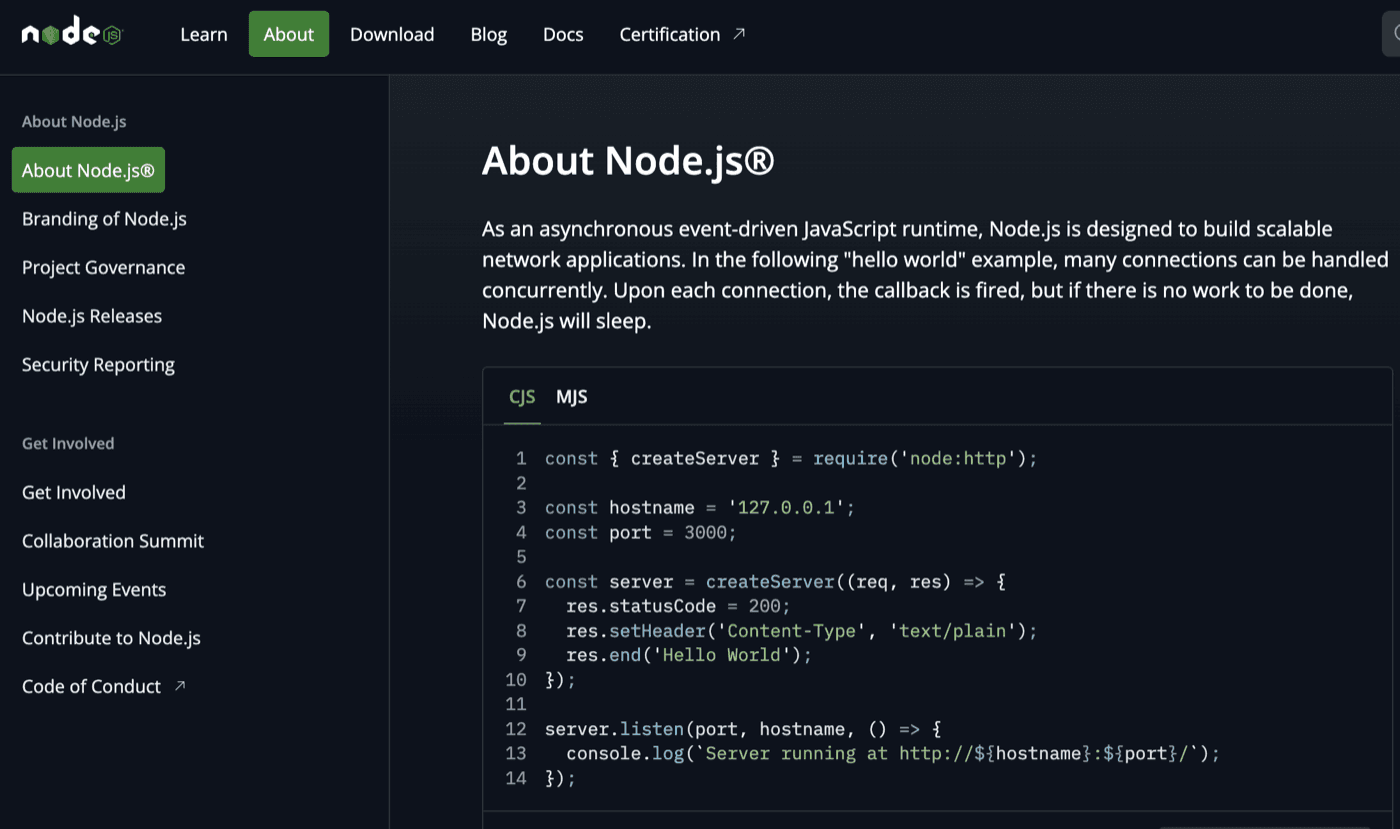
Task: Click the 'About Node.js' sidebar section label
Action: 74,122
